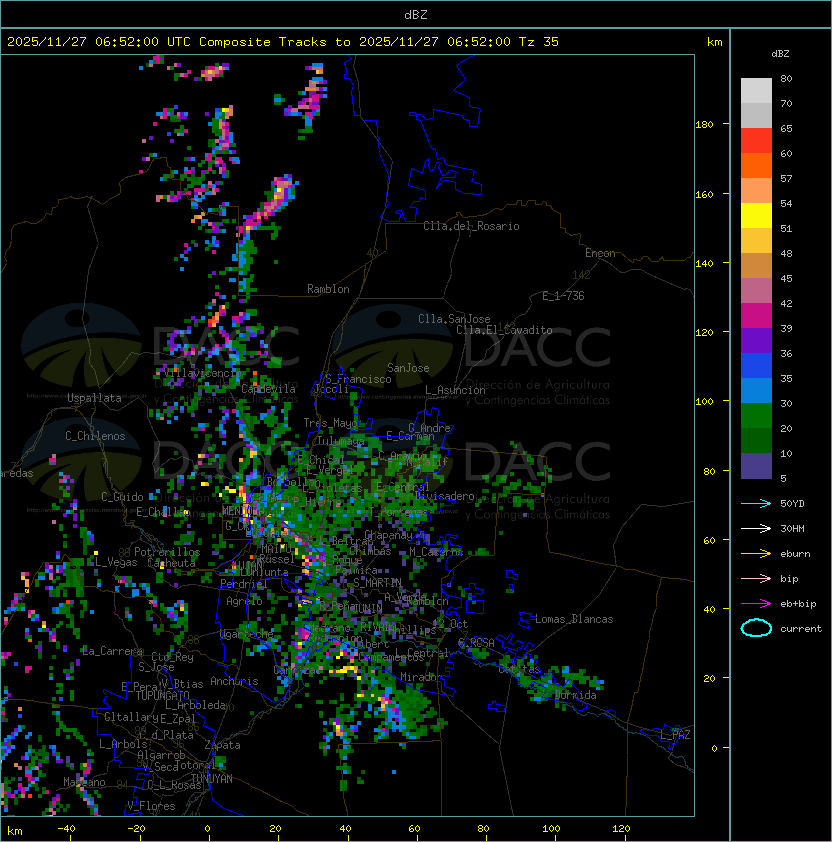Image resolution: width=832 pixels, height=842 pixels.
Task: Pick the dark orange 57-60 dBZ swatch
Action: point(756,166)
